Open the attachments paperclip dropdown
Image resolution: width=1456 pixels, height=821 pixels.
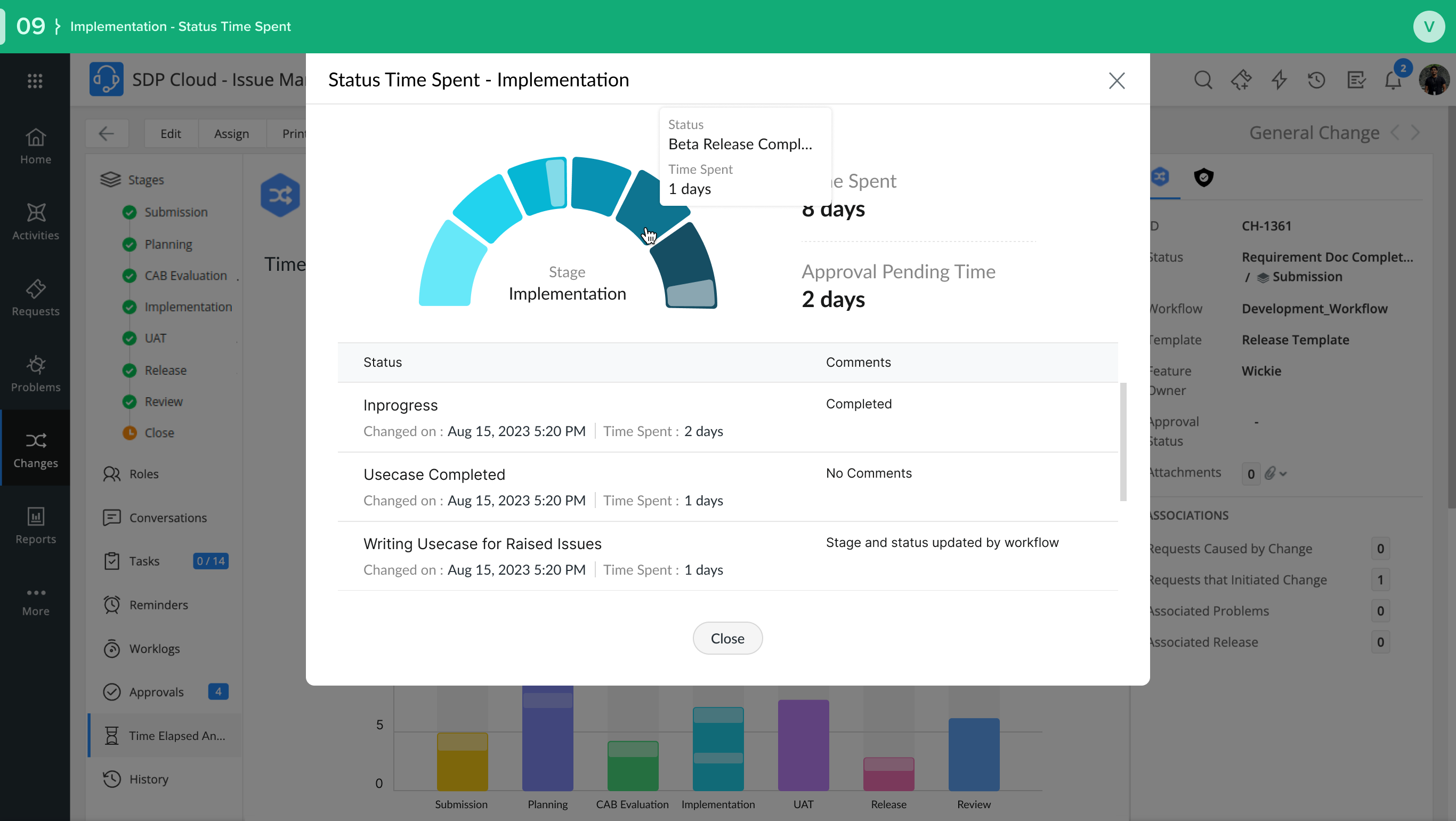click(1275, 473)
